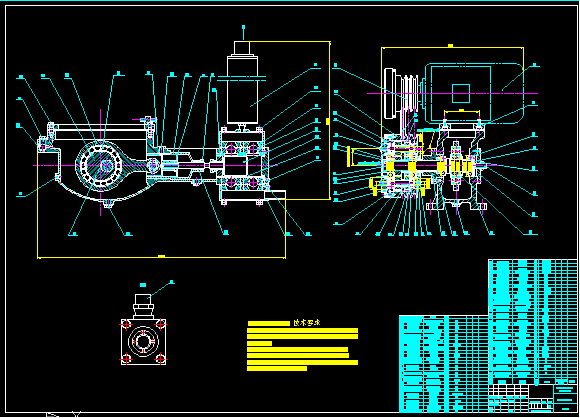
Task: Select the 技术要求 heading text
Action: coord(306,323)
